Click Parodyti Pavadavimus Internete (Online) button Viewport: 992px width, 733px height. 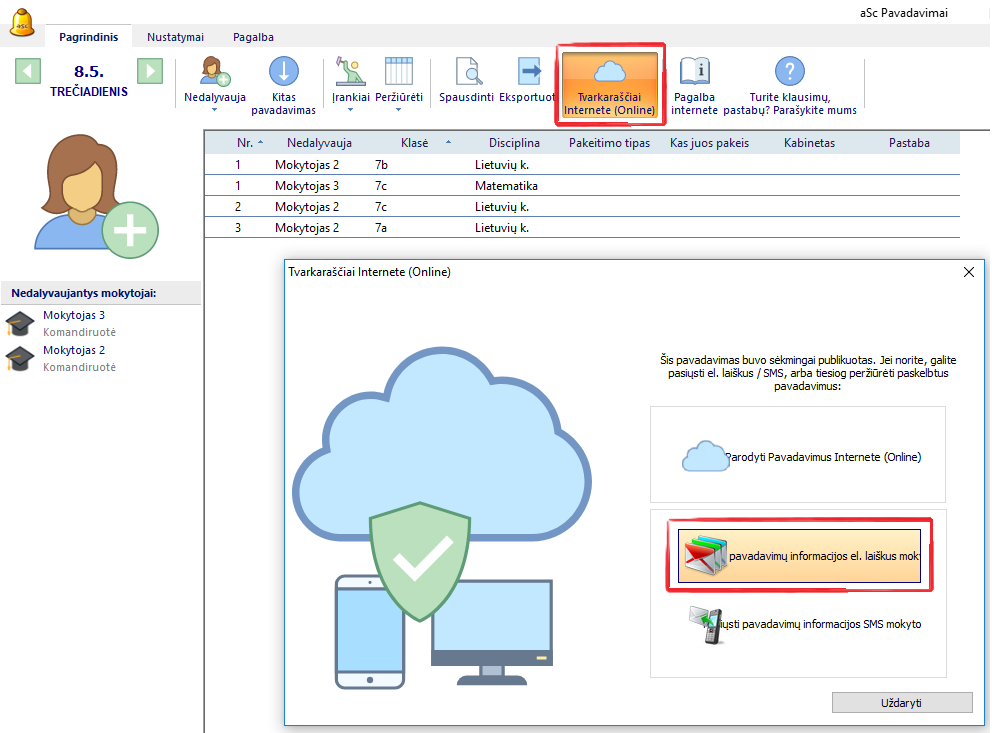(x=798, y=456)
